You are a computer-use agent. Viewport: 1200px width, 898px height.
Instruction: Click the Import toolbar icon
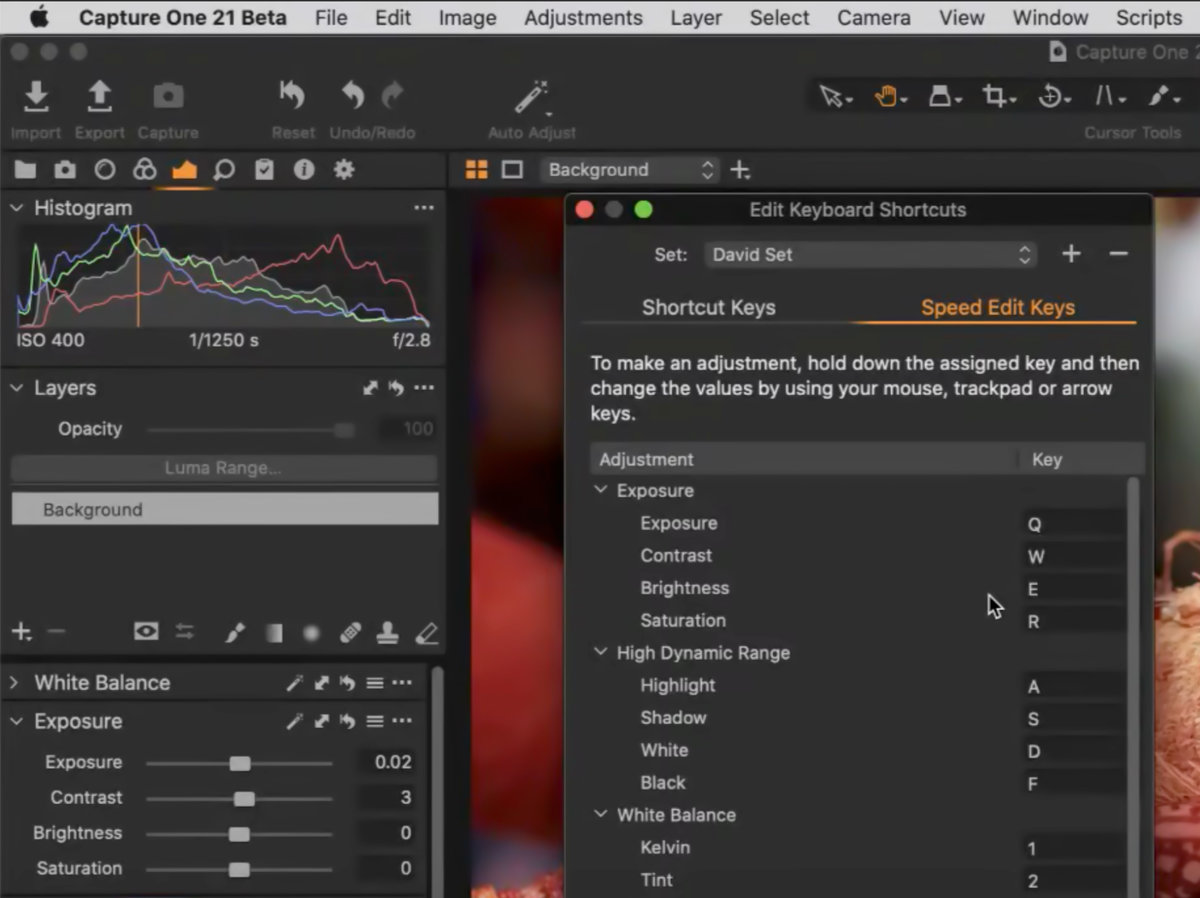point(36,96)
